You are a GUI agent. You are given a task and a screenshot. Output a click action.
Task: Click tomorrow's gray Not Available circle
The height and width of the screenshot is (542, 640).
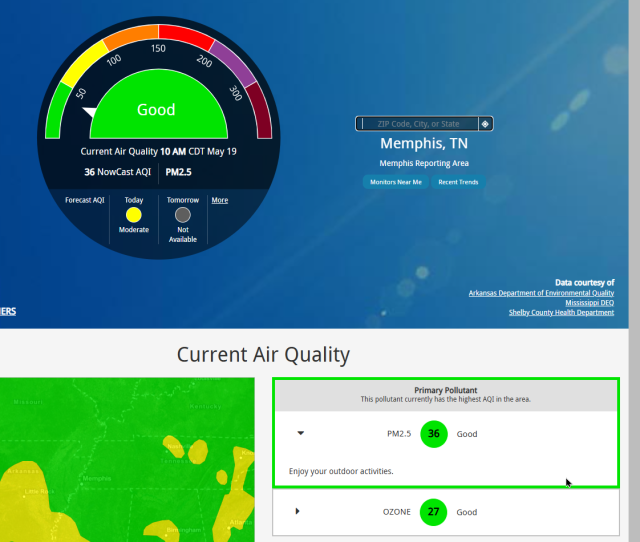click(183, 214)
